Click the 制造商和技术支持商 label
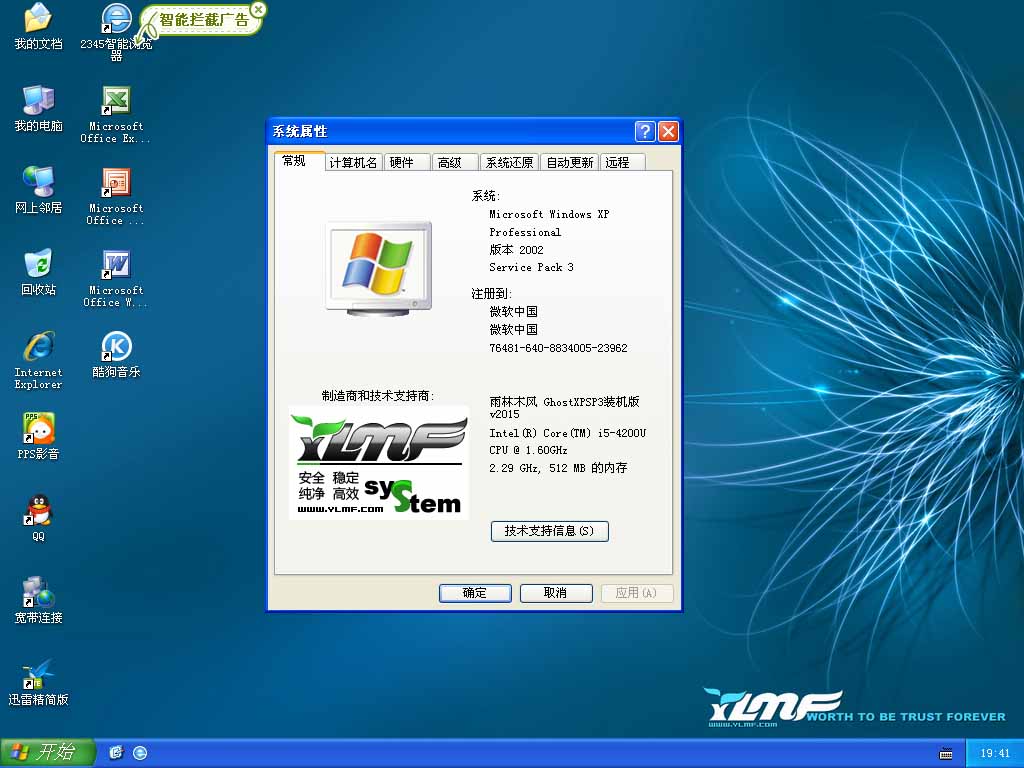 [x=378, y=396]
